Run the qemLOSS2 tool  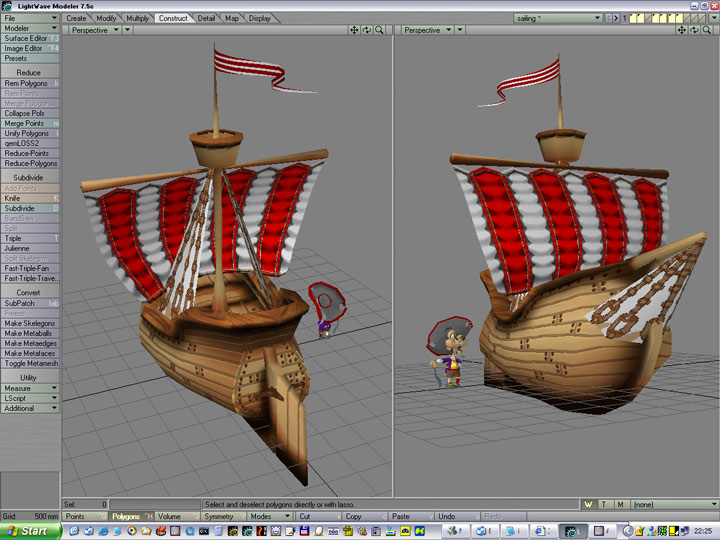pyautogui.click(x=30, y=143)
